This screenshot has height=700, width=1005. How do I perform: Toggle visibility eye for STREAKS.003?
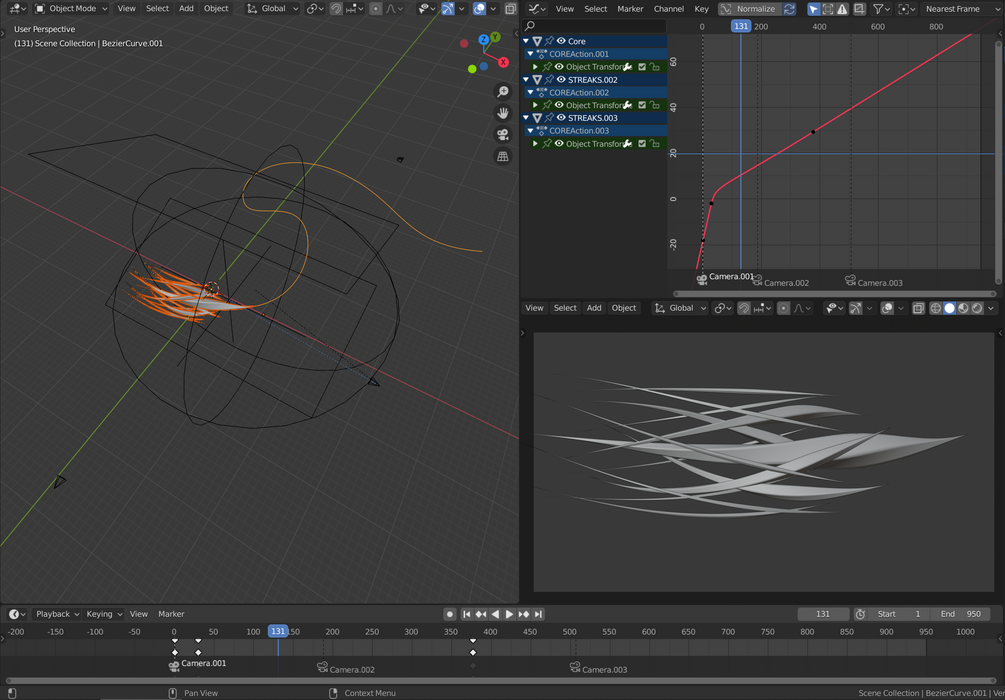(560, 118)
